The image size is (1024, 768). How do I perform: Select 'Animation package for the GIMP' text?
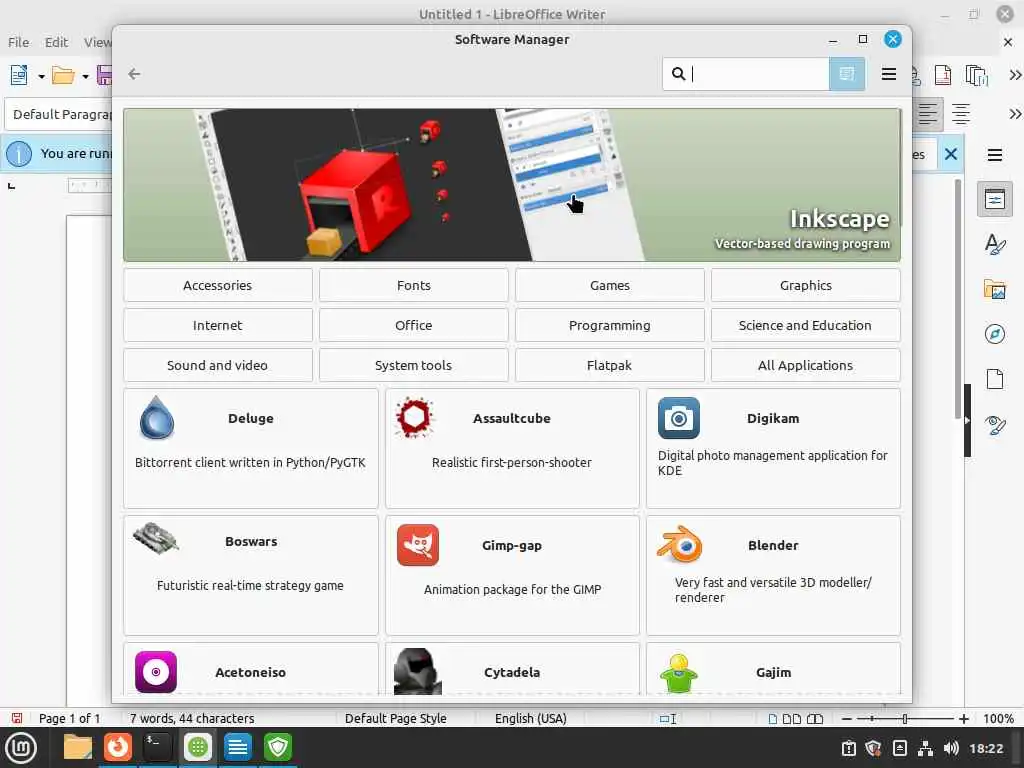[512, 589]
